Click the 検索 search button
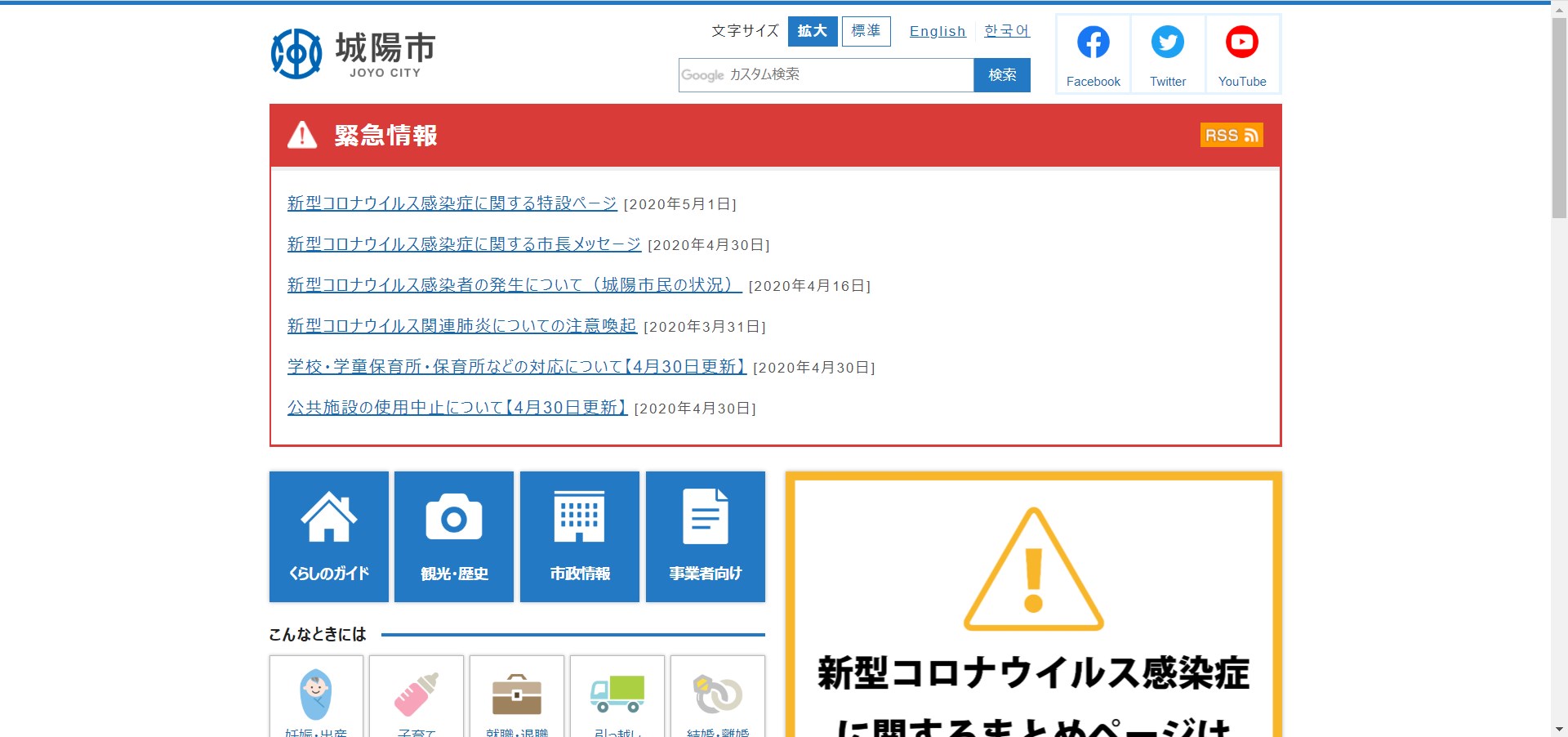Screen dimensions: 1568x737 click(1002, 75)
